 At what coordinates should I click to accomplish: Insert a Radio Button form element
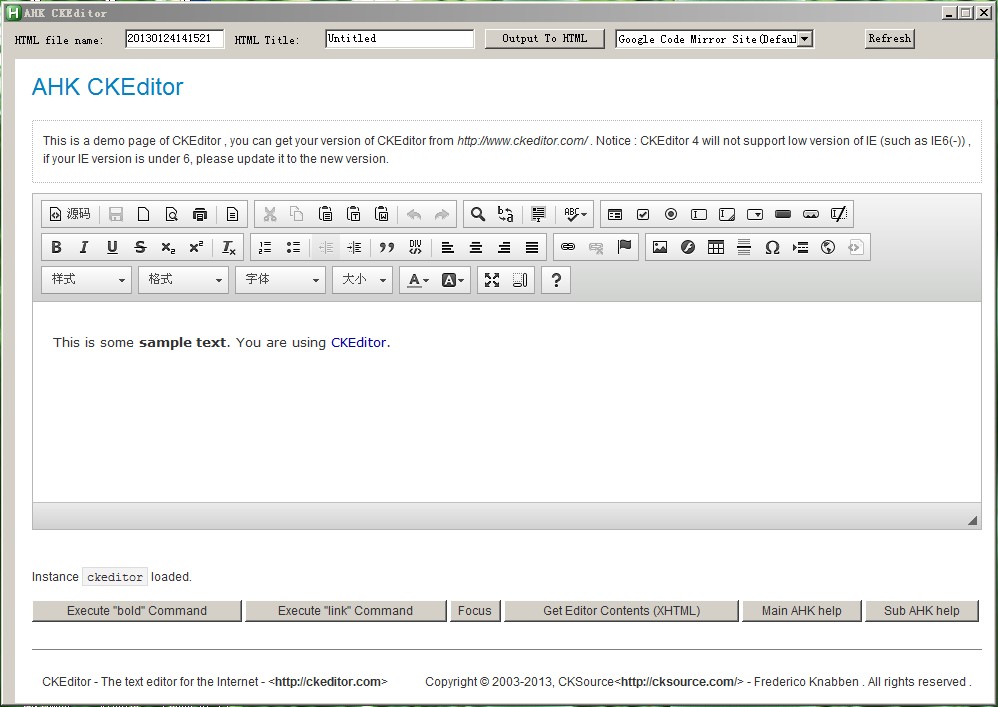[x=671, y=214]
